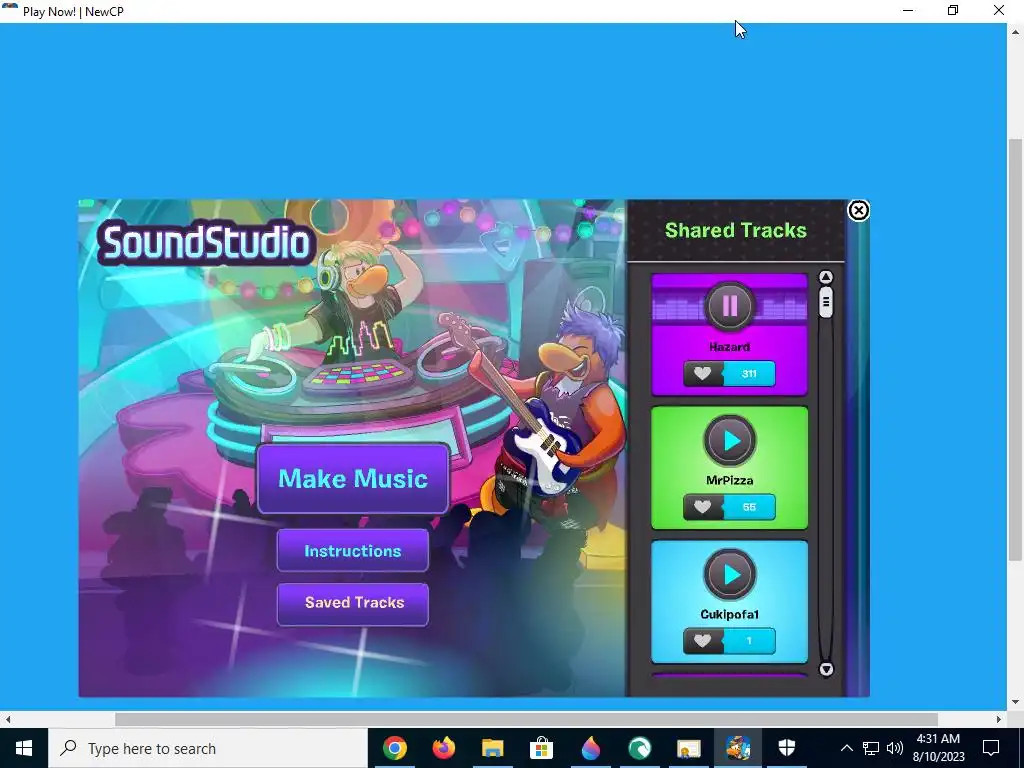The image size is (1024, 768).
Task: Click the MrPizza track name
Action: (x=729, y=480)
